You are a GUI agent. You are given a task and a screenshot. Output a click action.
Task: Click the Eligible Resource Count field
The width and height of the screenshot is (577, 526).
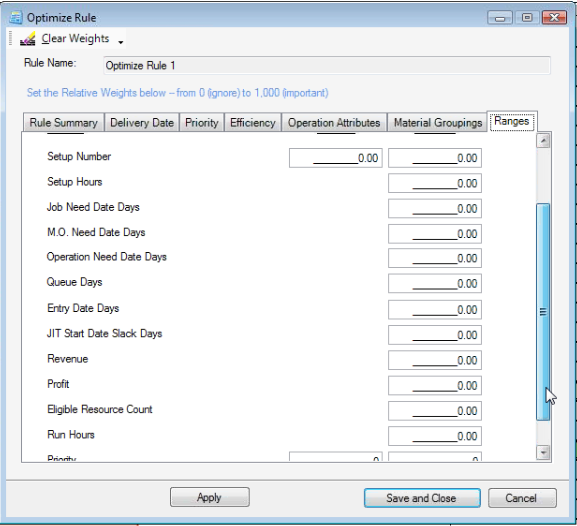435,411
